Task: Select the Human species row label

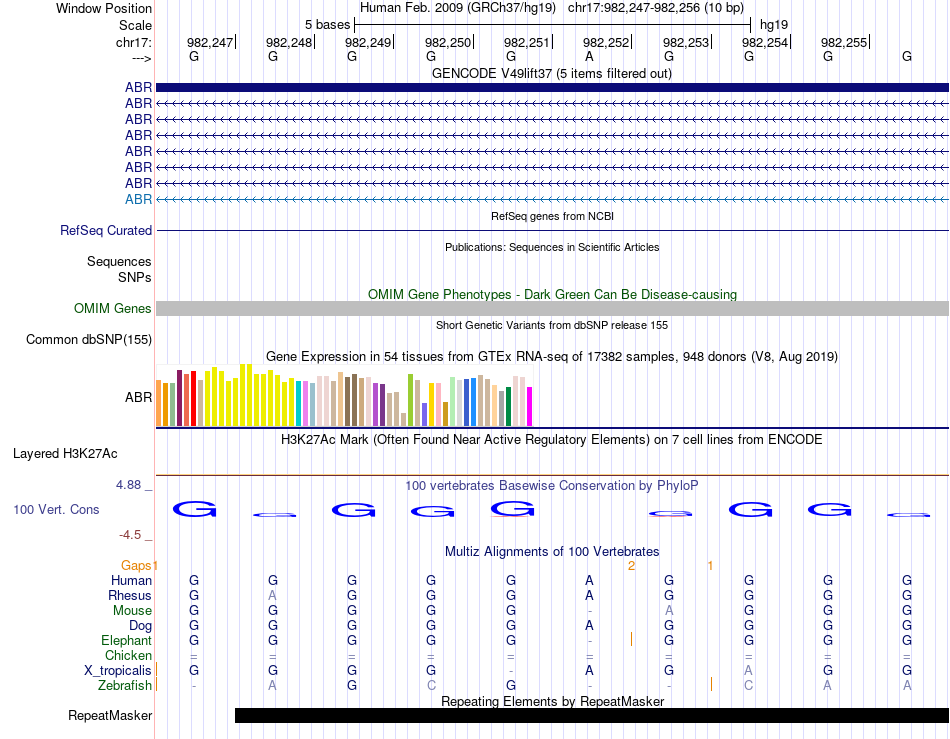Action: click(x=131, y=580)
